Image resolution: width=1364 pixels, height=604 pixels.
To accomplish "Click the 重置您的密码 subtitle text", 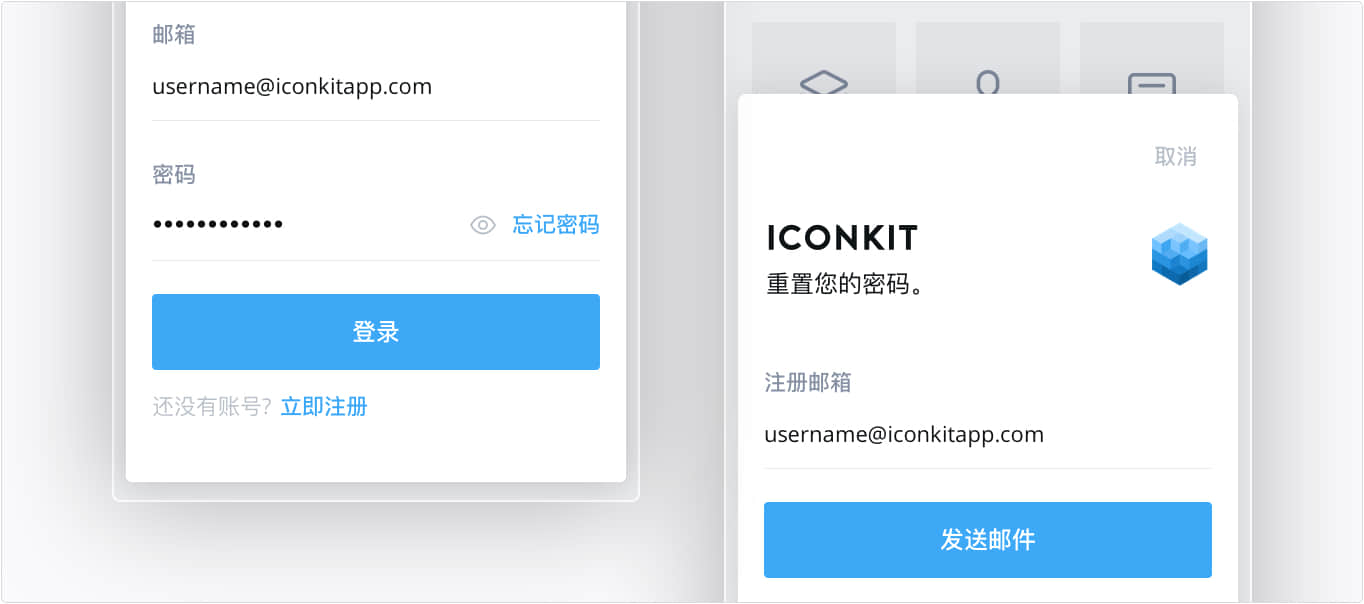I will point(845,285).
